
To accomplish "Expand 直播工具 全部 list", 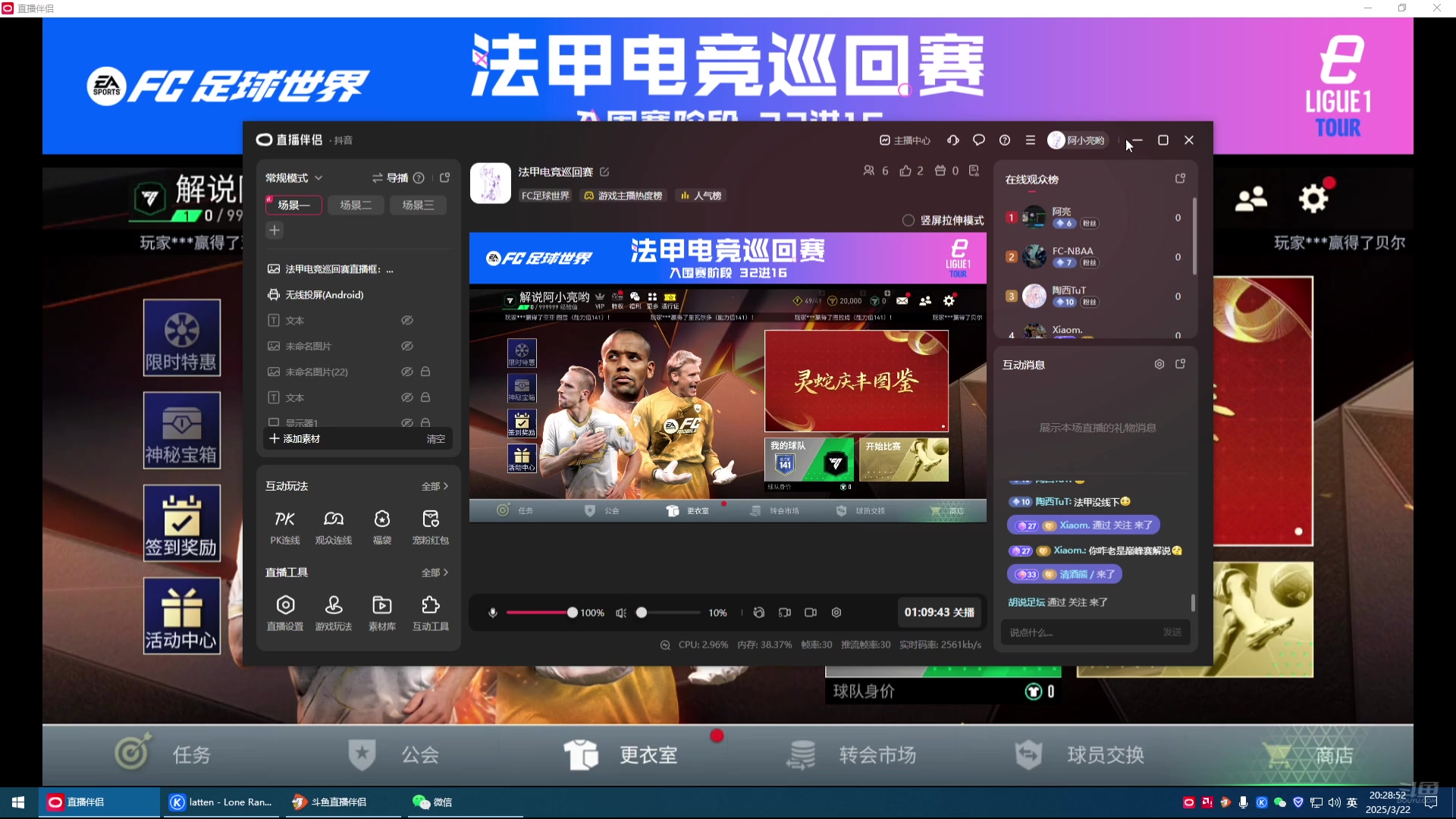I will 435,573.
